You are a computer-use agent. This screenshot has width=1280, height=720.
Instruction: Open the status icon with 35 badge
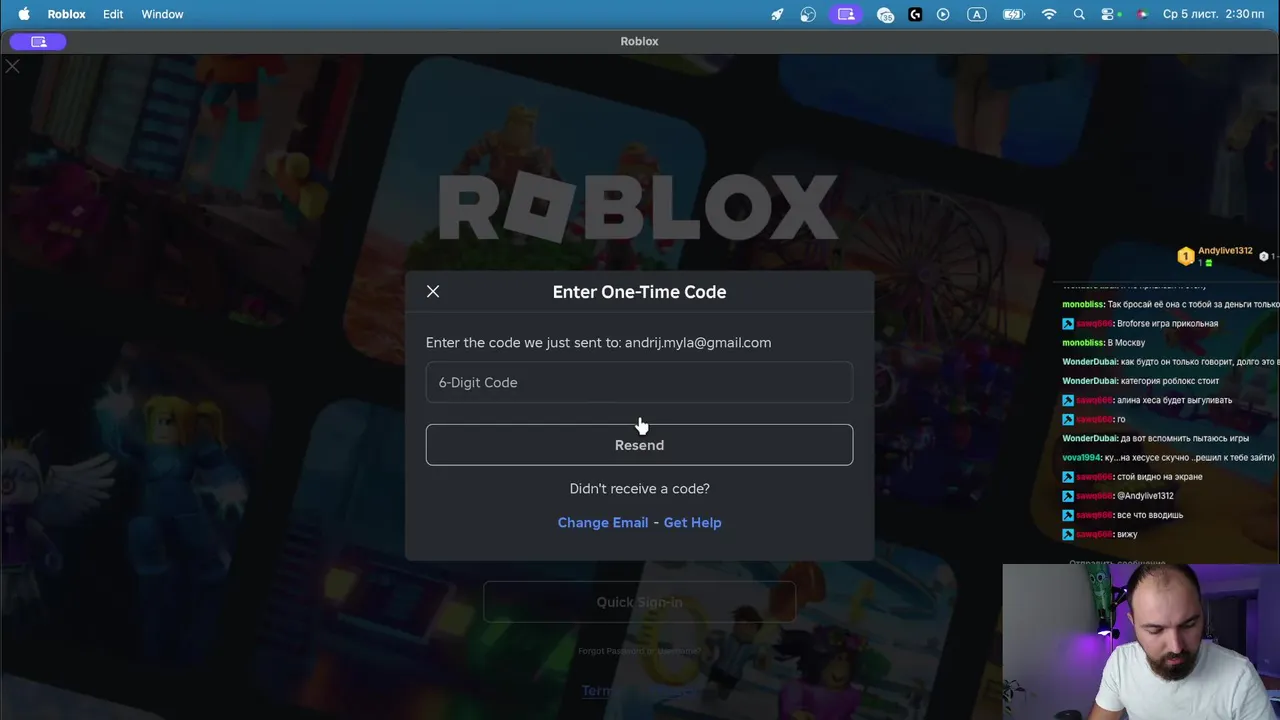[x=885, y=14]
